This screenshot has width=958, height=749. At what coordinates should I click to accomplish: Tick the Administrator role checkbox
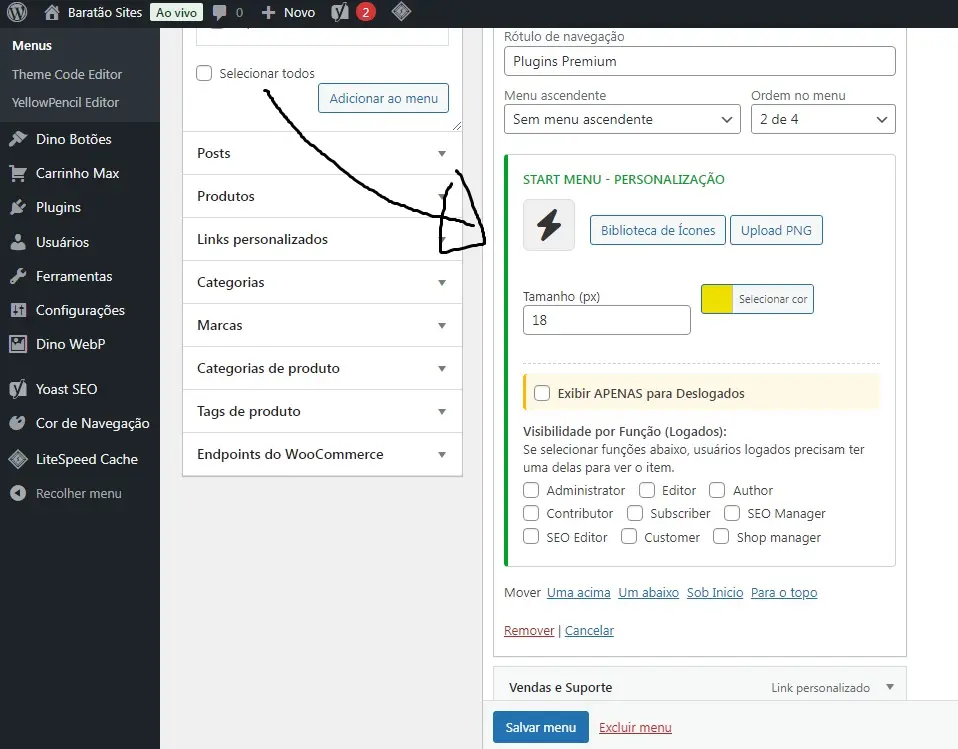pos(531,490)
